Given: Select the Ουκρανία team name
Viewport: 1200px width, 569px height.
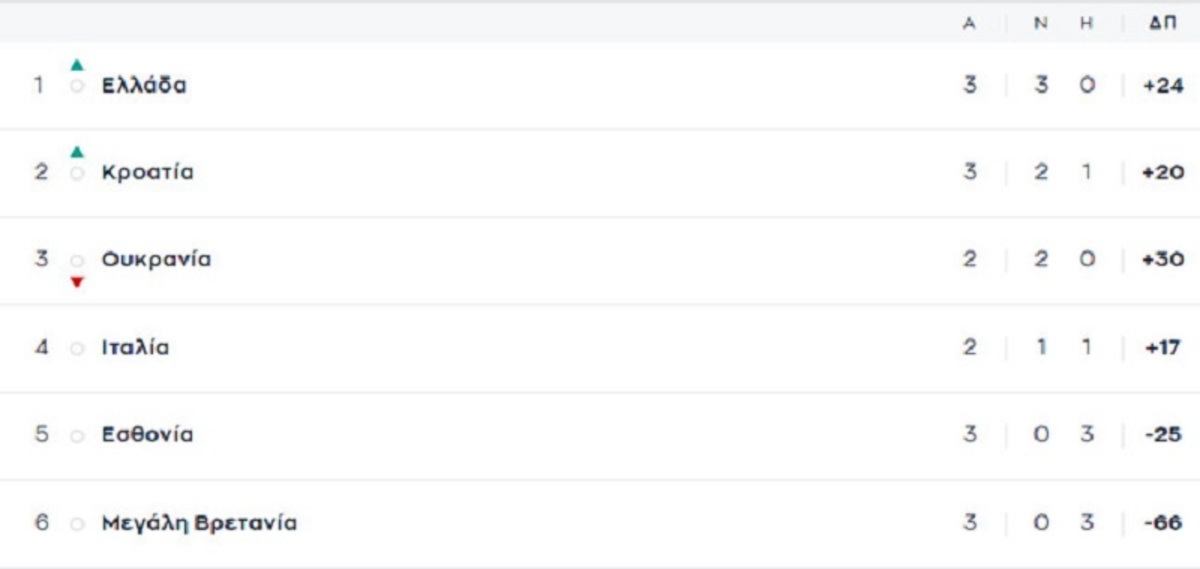Looking at the screenshot, I should [x=156, y=260].
